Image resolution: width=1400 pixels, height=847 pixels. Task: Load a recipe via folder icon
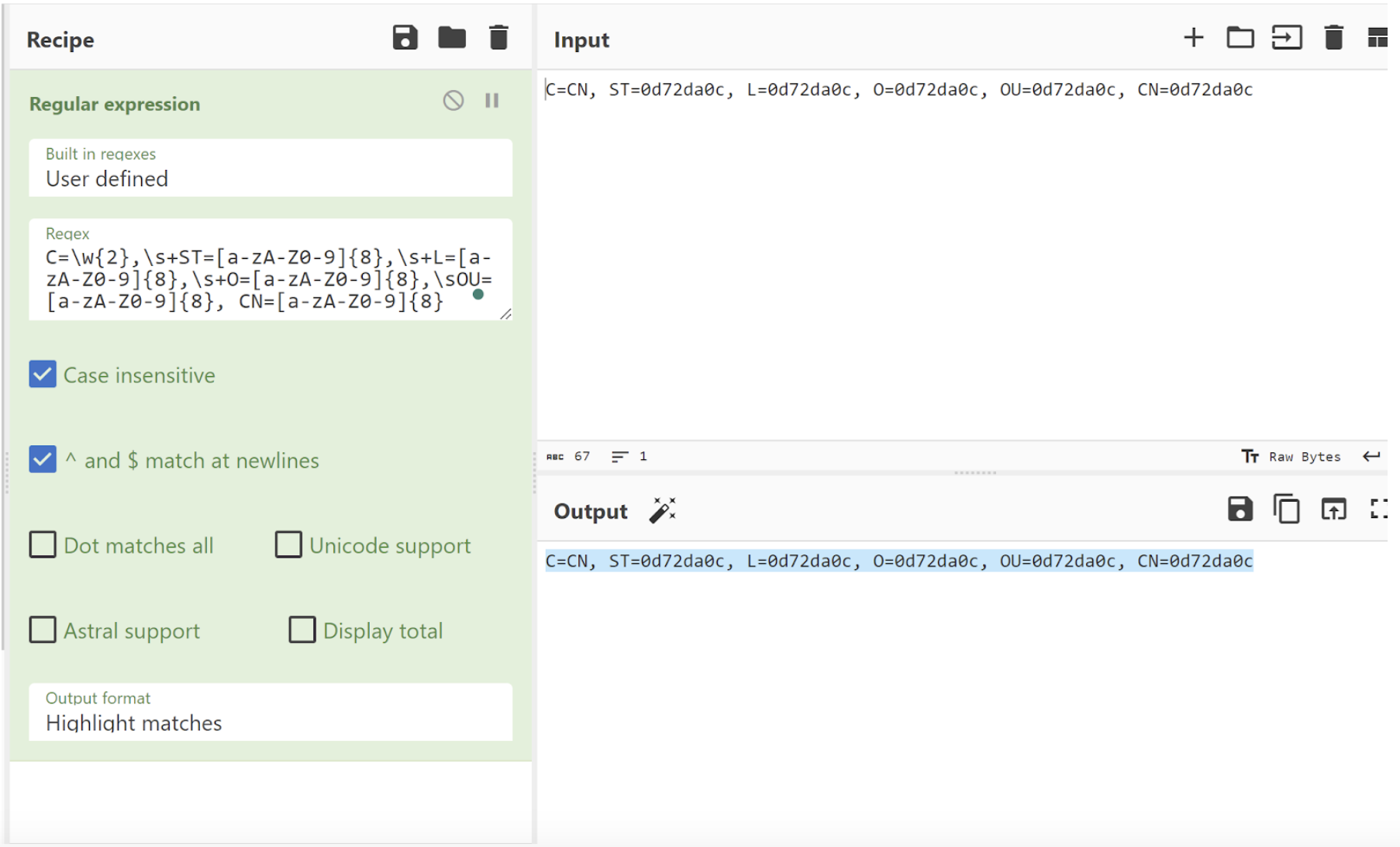coord(451,38)
